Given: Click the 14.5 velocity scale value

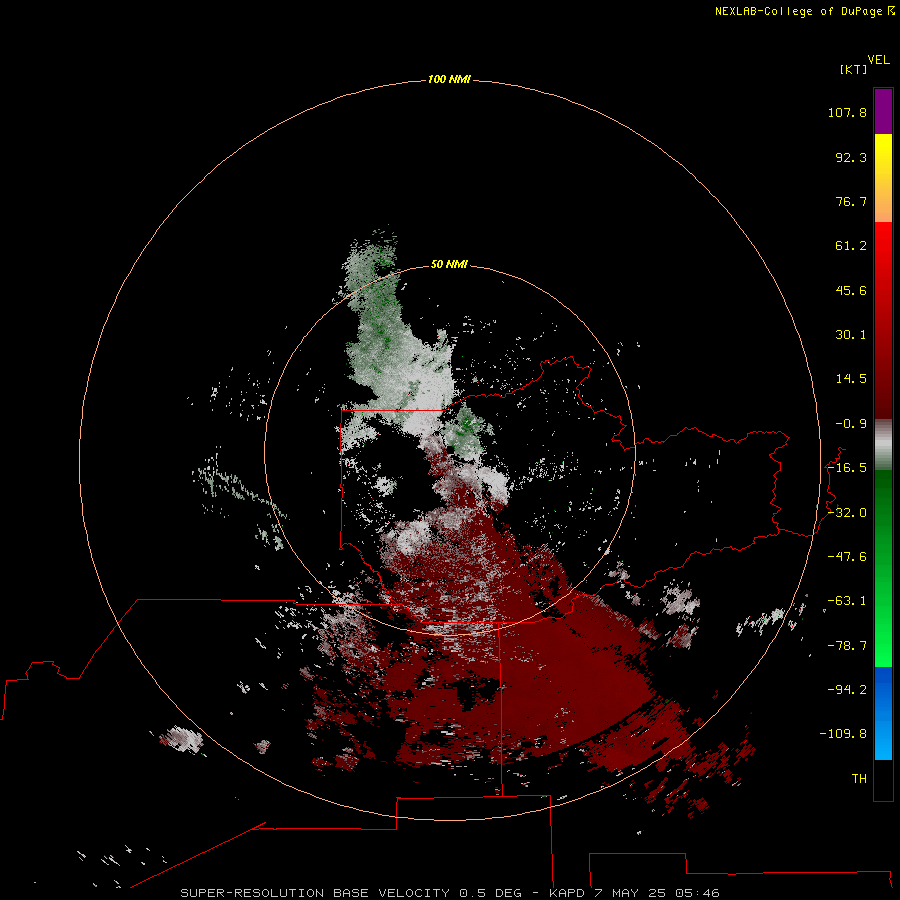Looking at the screenshot, I should (851, 379).
